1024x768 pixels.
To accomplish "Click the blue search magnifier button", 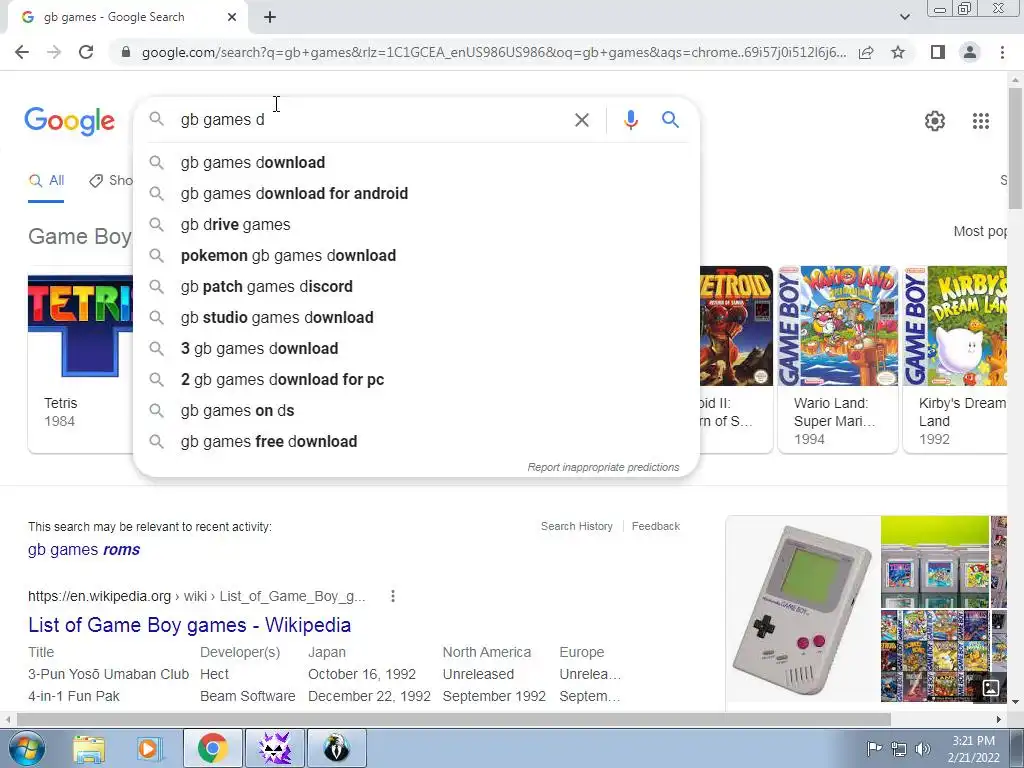I will coord(670,120).
